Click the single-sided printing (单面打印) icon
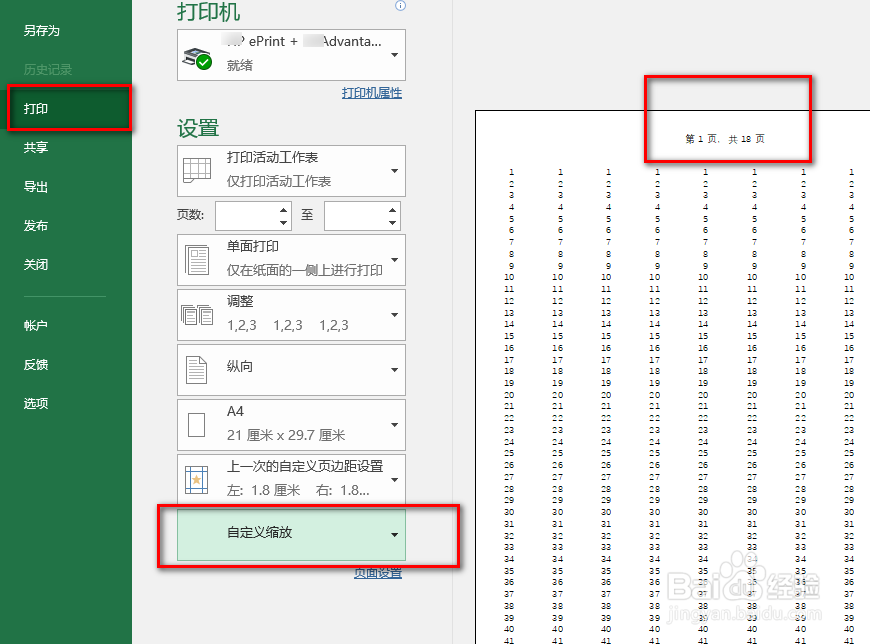The width and height of the screenshot is (870, 644). (x=199, y=259)
